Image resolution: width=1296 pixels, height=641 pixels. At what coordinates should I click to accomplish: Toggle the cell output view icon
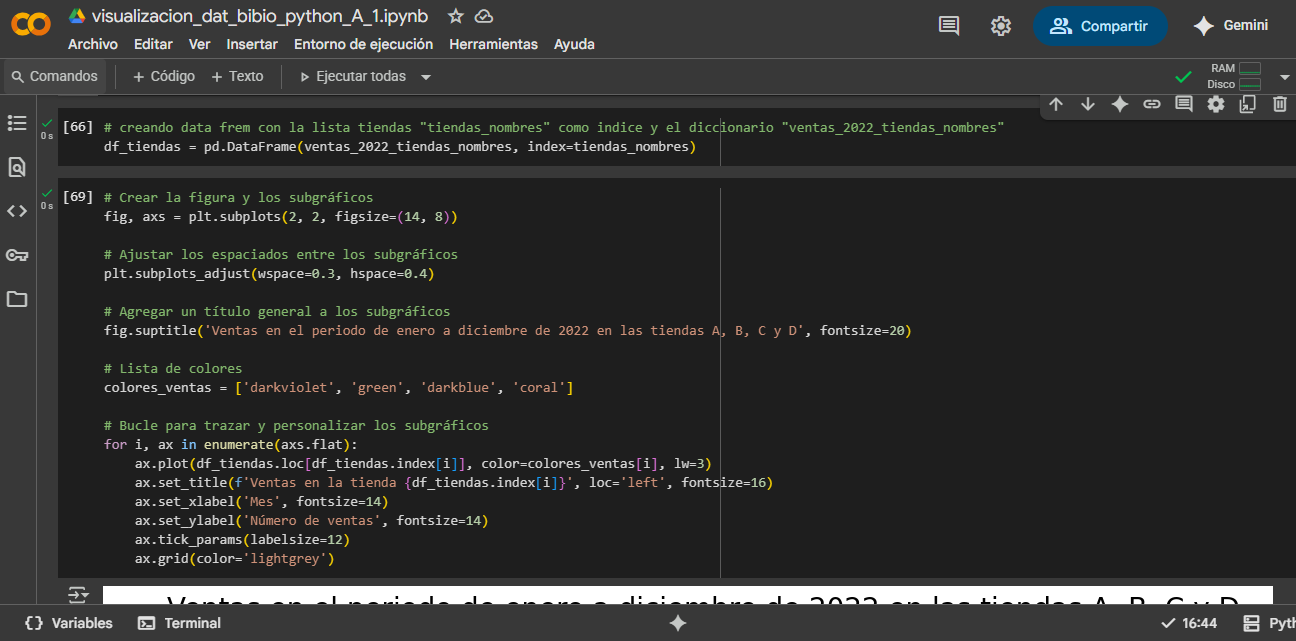point(78,595)
